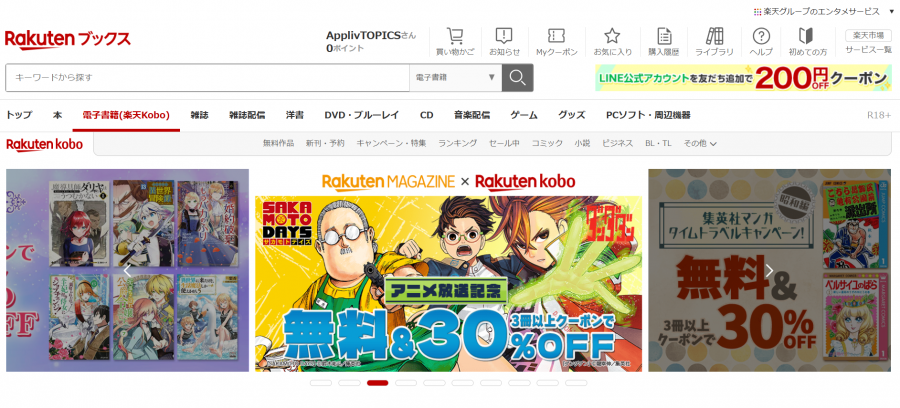Go to the CD tab
The image size is (900, 408).
[x=426, y=115]
